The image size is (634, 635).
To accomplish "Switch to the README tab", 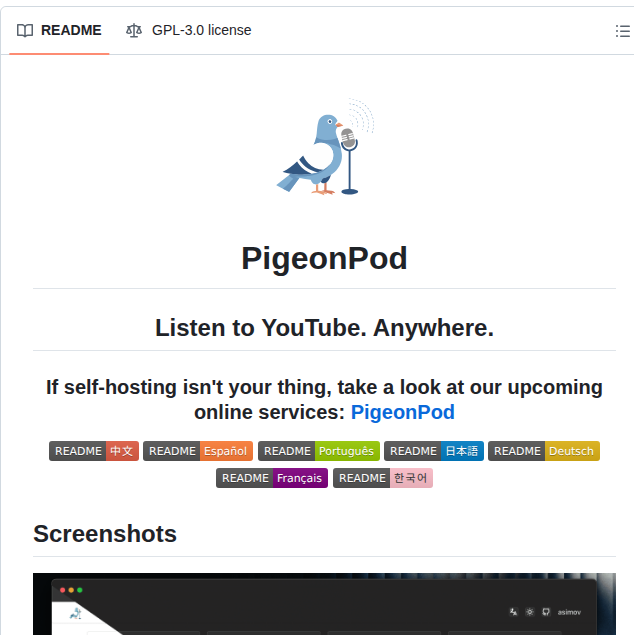I will point(59,30).
